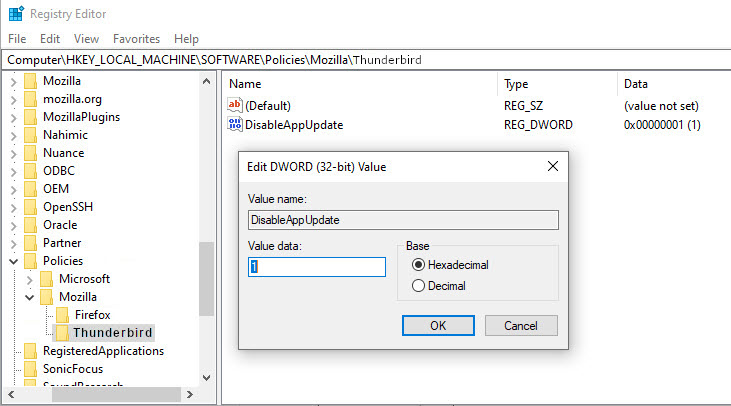Click the Partner folder icon

tap(30, 243)
